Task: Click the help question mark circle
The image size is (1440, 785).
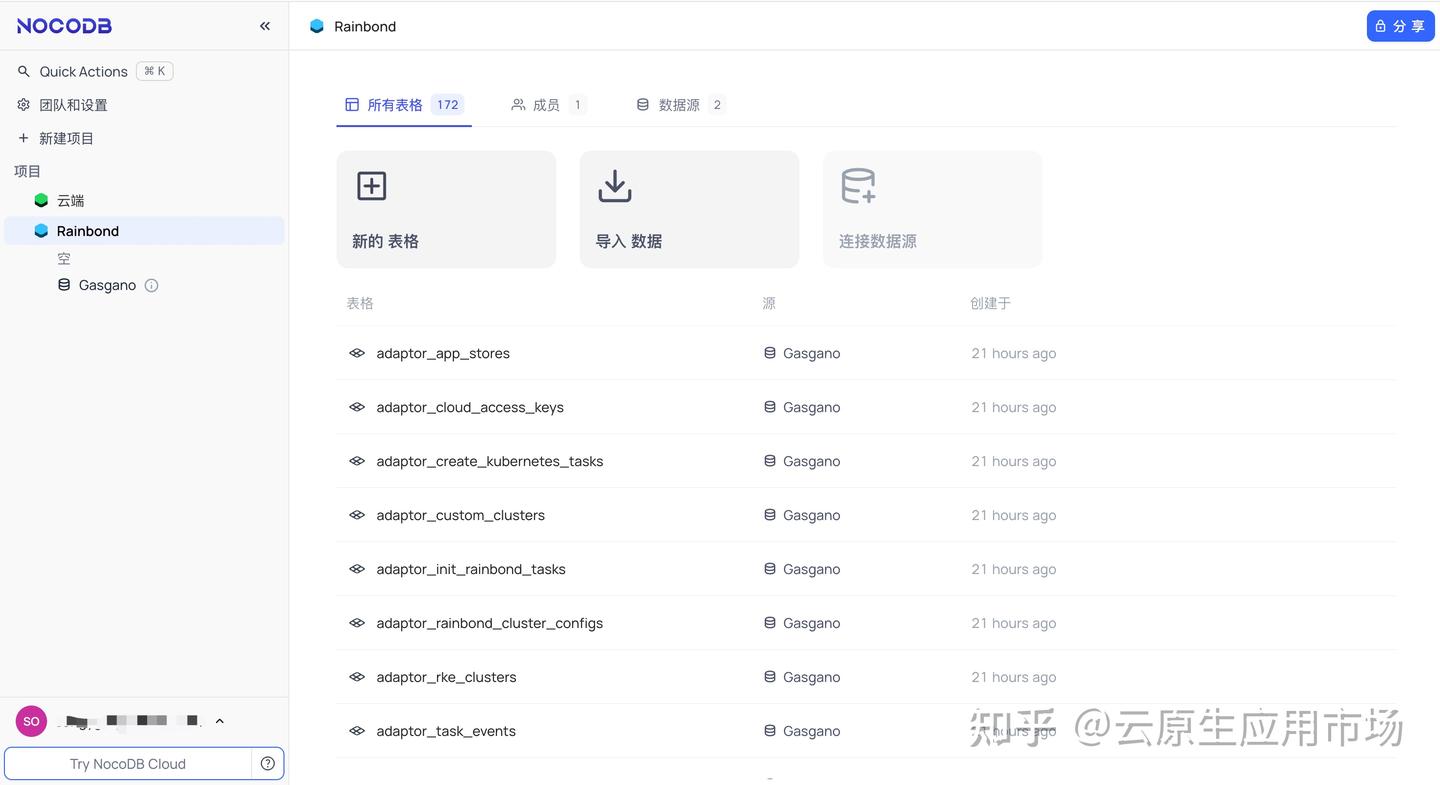Action: [x=267, y=763]
